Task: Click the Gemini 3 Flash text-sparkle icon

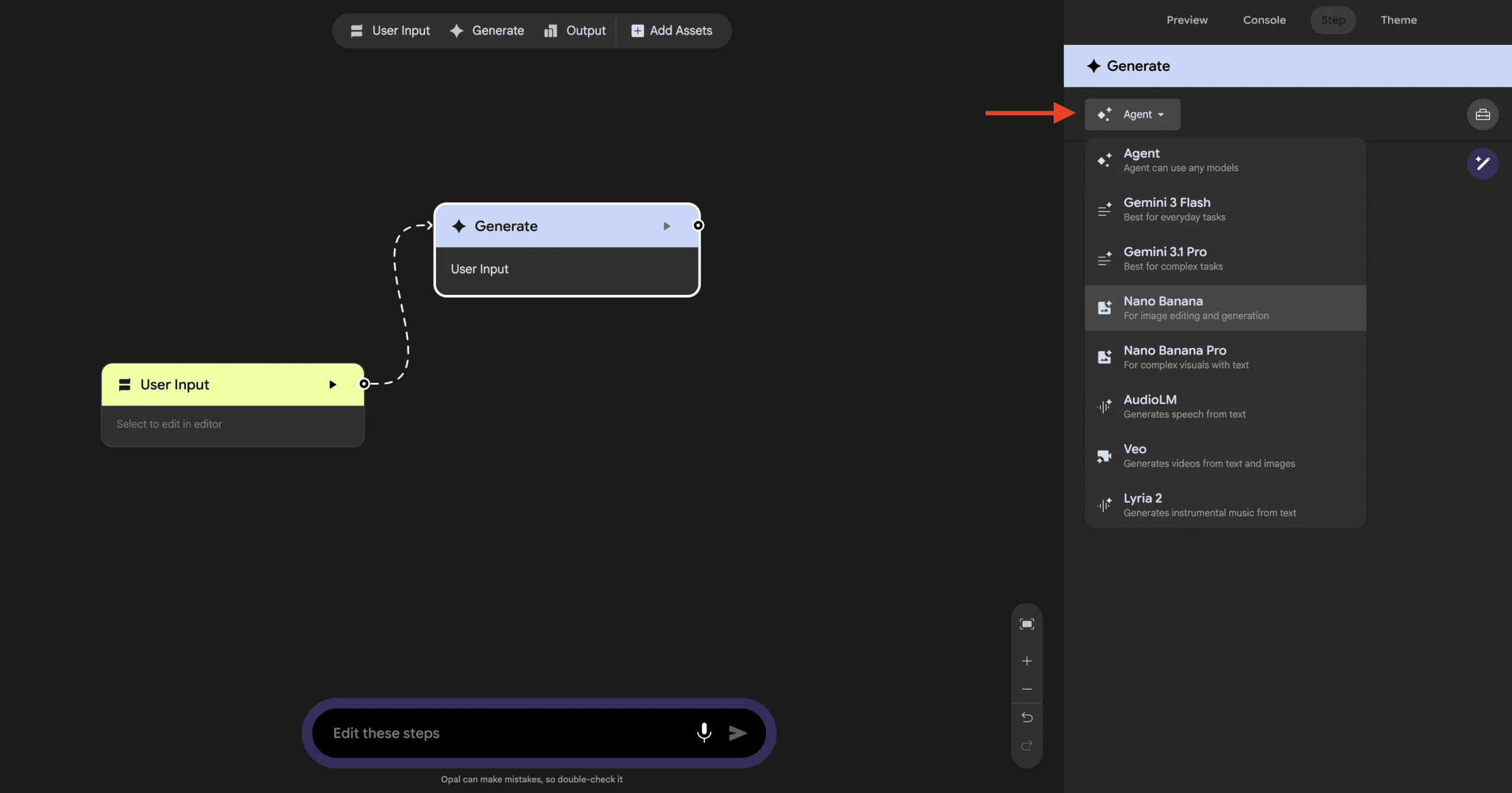Action: click(x=1104, y=210)
